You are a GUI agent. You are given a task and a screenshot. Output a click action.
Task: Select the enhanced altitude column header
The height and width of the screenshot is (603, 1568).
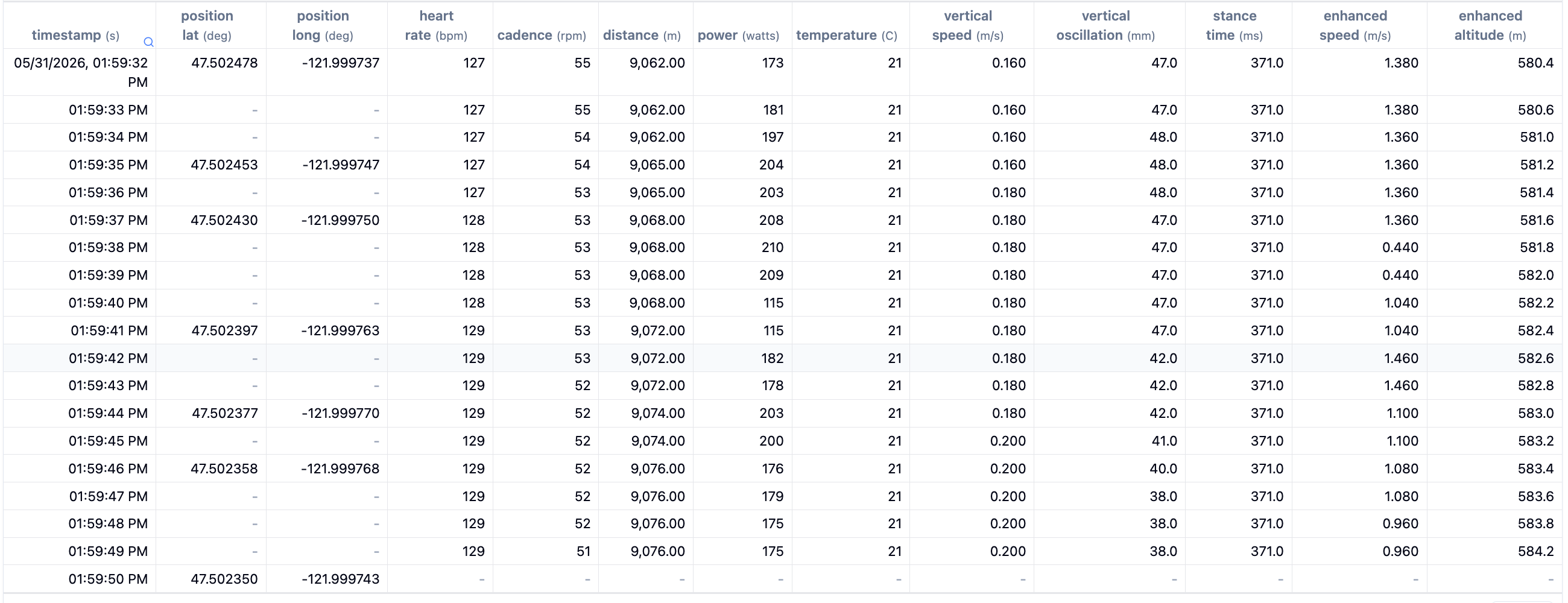tap(1490, 25)
